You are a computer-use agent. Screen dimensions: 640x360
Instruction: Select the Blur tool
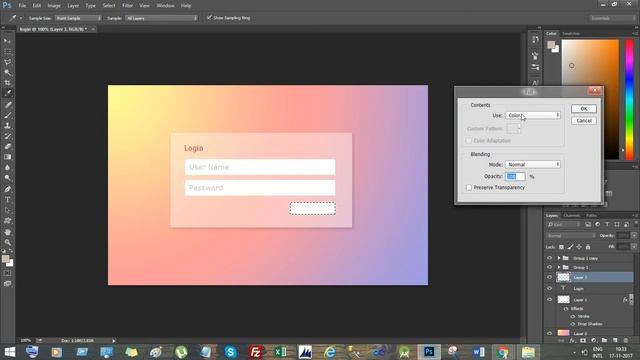pos(7,168)
